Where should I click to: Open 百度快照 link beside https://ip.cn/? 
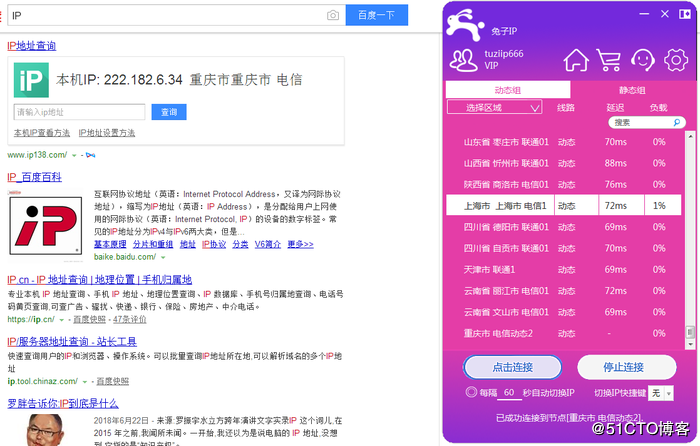[89, 319]
